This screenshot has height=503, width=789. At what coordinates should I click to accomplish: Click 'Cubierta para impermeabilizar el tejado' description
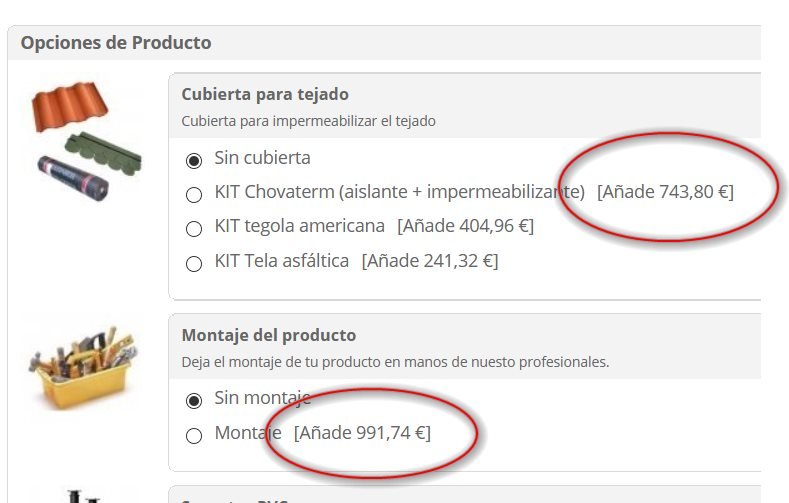pyautogui.click(x=308, y=121)
